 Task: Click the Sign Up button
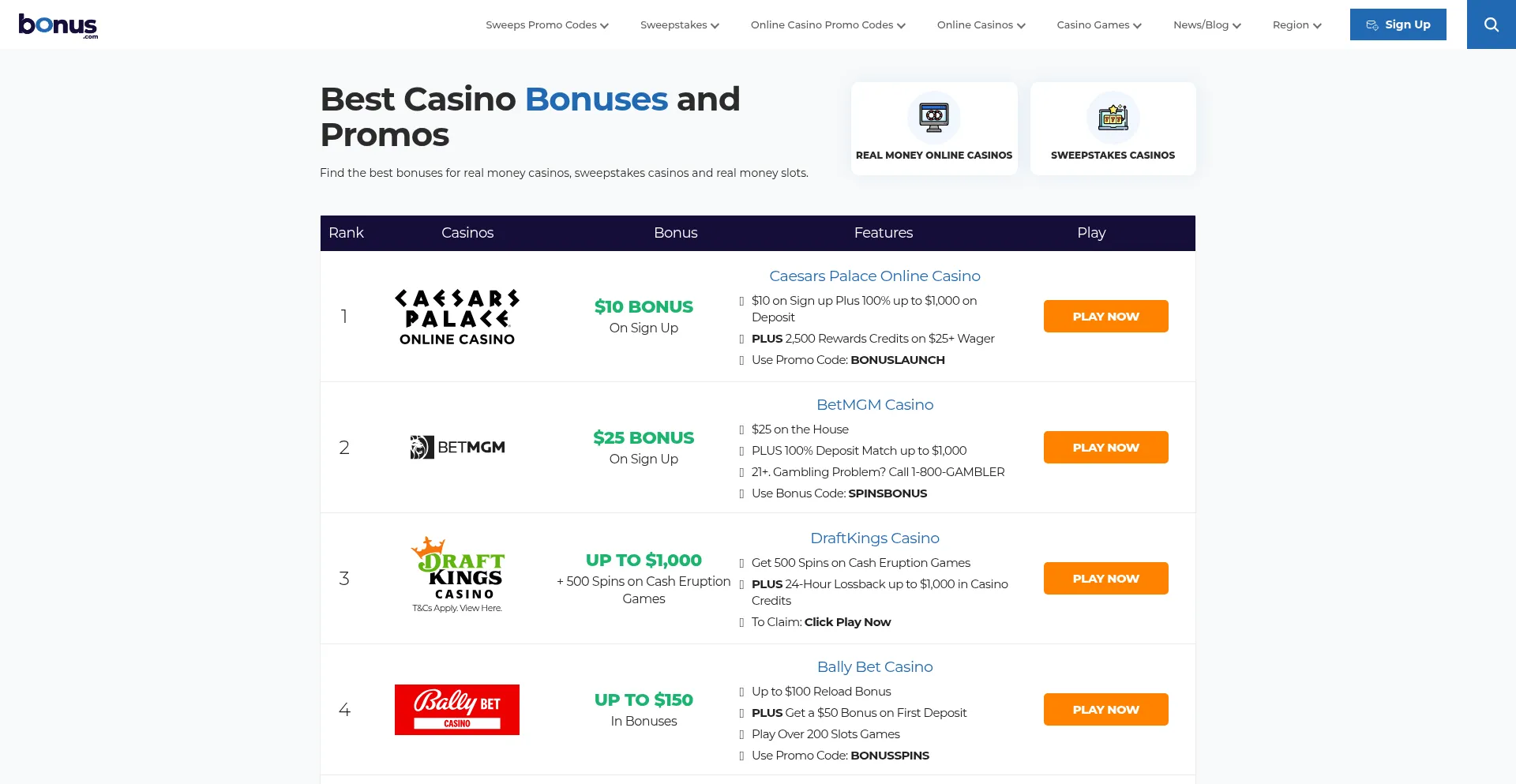[x=1398, y=24]
